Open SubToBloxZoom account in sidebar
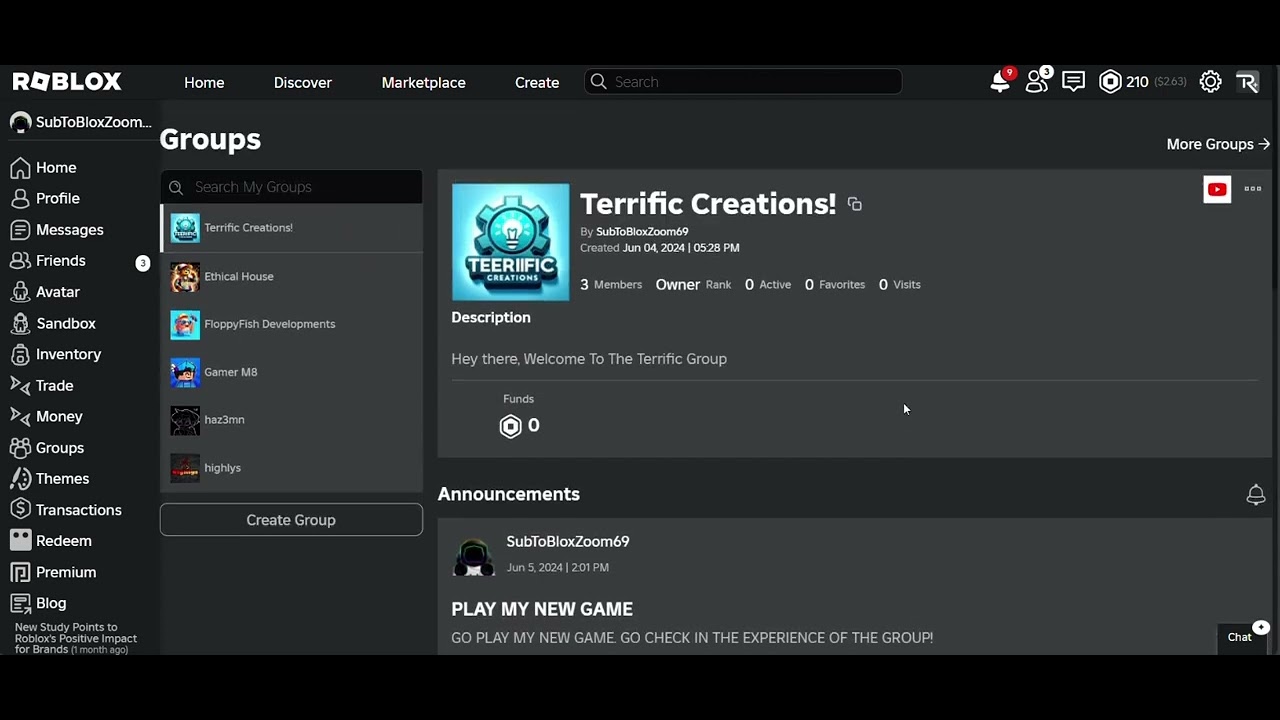 [80, 122]
